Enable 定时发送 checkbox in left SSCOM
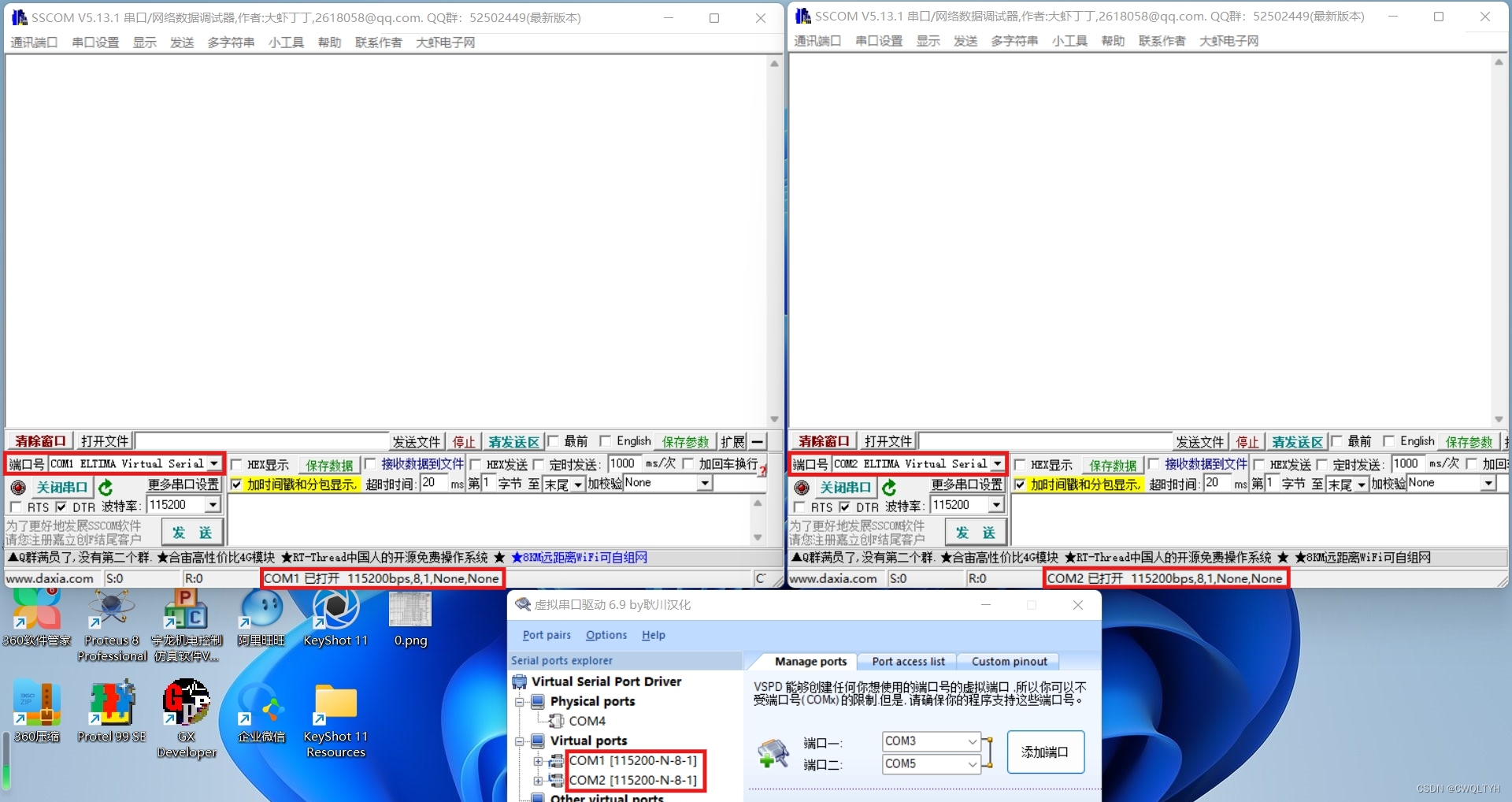 pyautogui.click(x=539, y=465)
